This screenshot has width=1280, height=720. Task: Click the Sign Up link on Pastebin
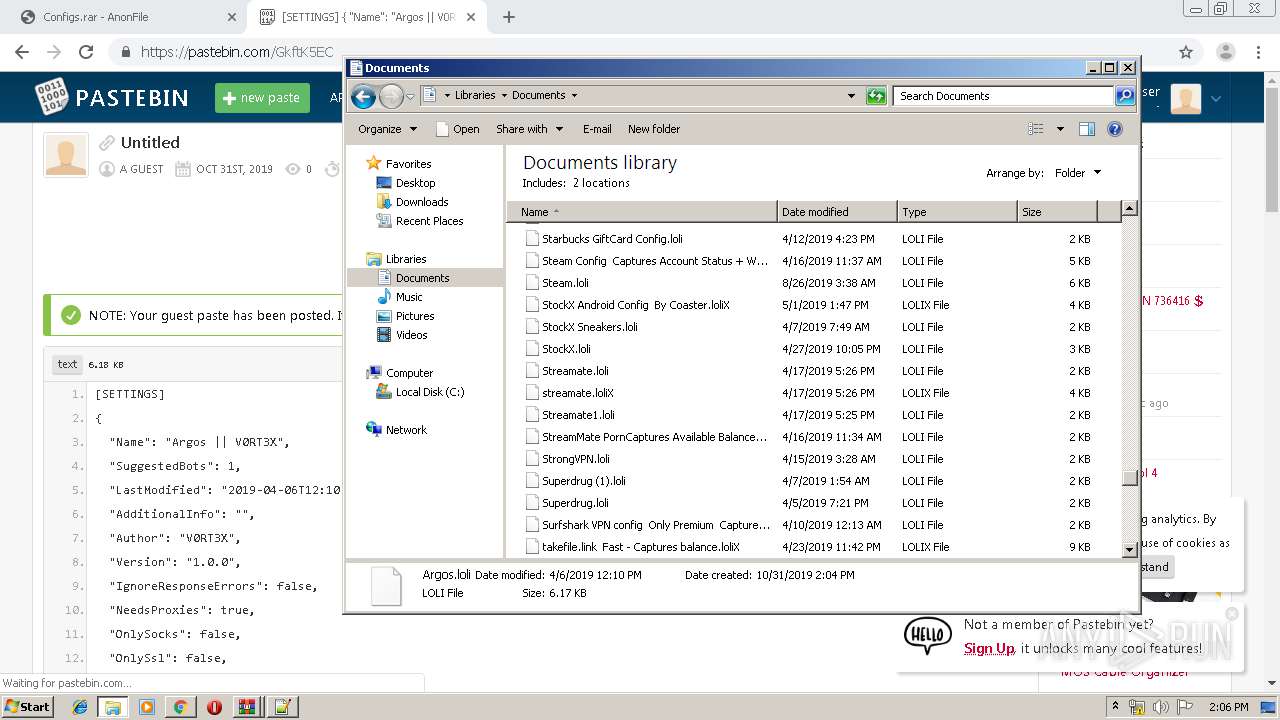point(989,648)
